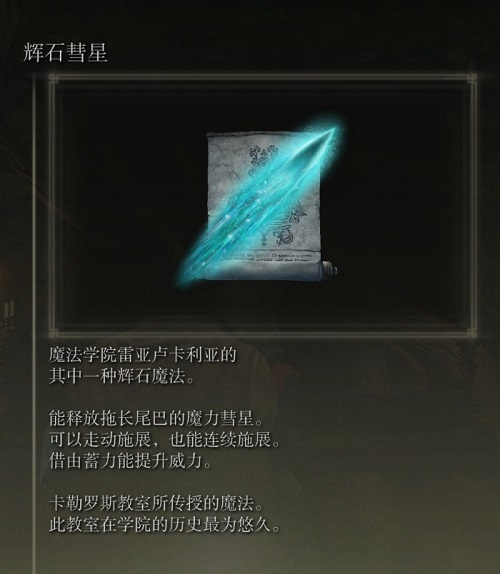Select the item title 辉石彗星
The image size is (500, 574).
tap(65, 52)
